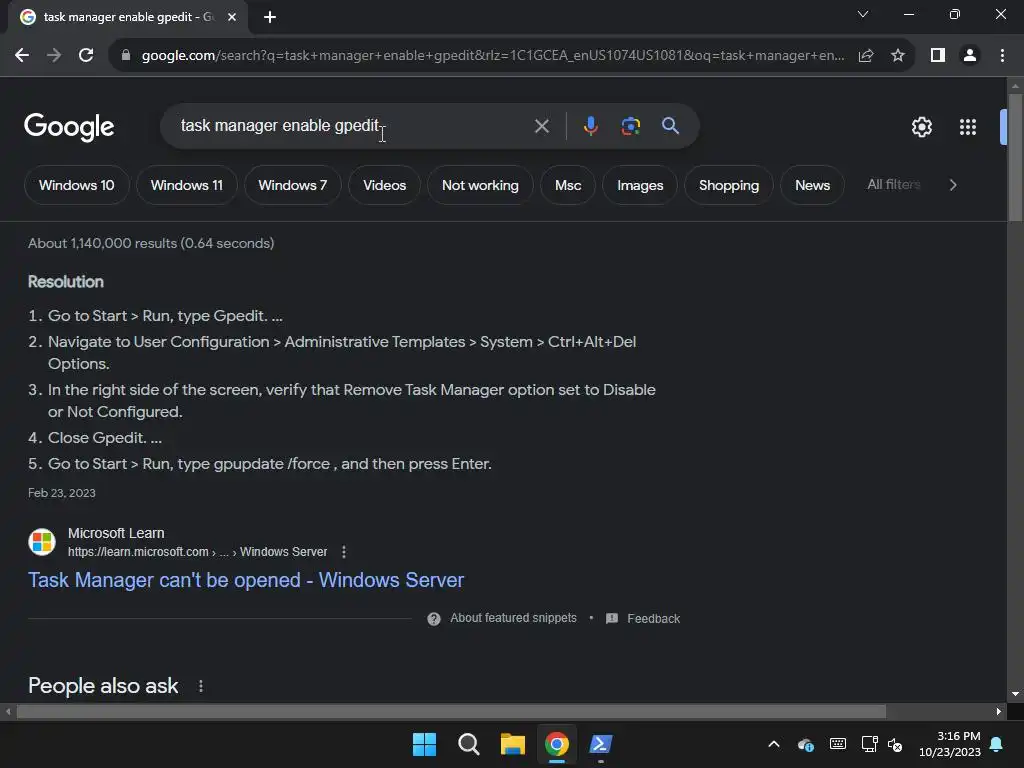
Task: Click muted volume tray icon
Action: (x=895, y=744)
